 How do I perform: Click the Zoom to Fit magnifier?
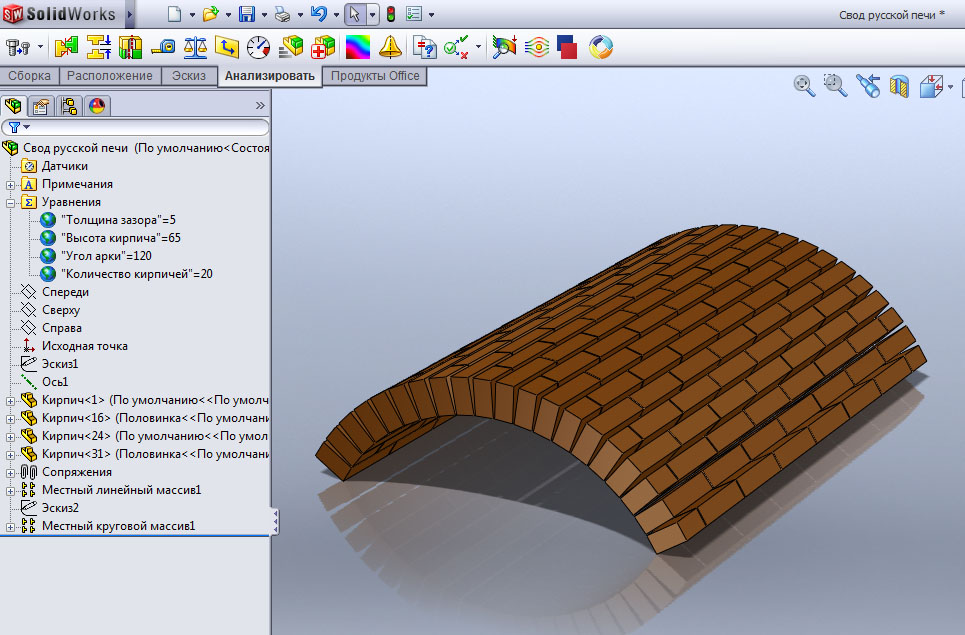click(804, 86)
